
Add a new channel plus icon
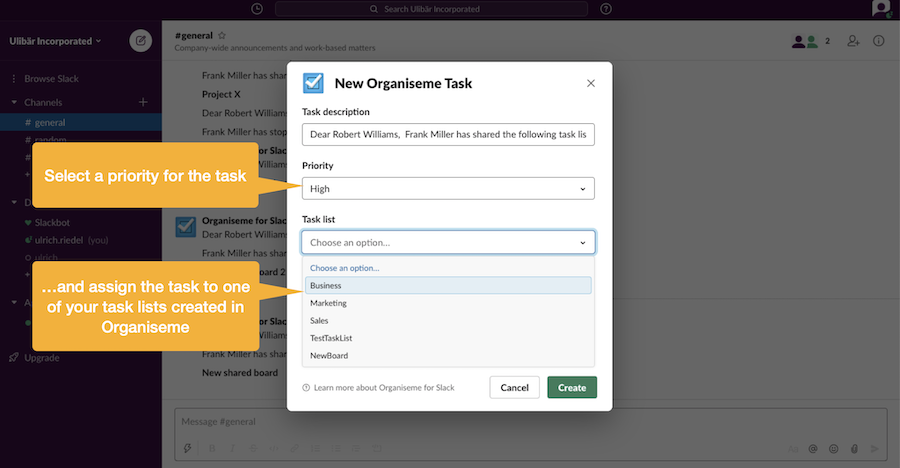143,102
